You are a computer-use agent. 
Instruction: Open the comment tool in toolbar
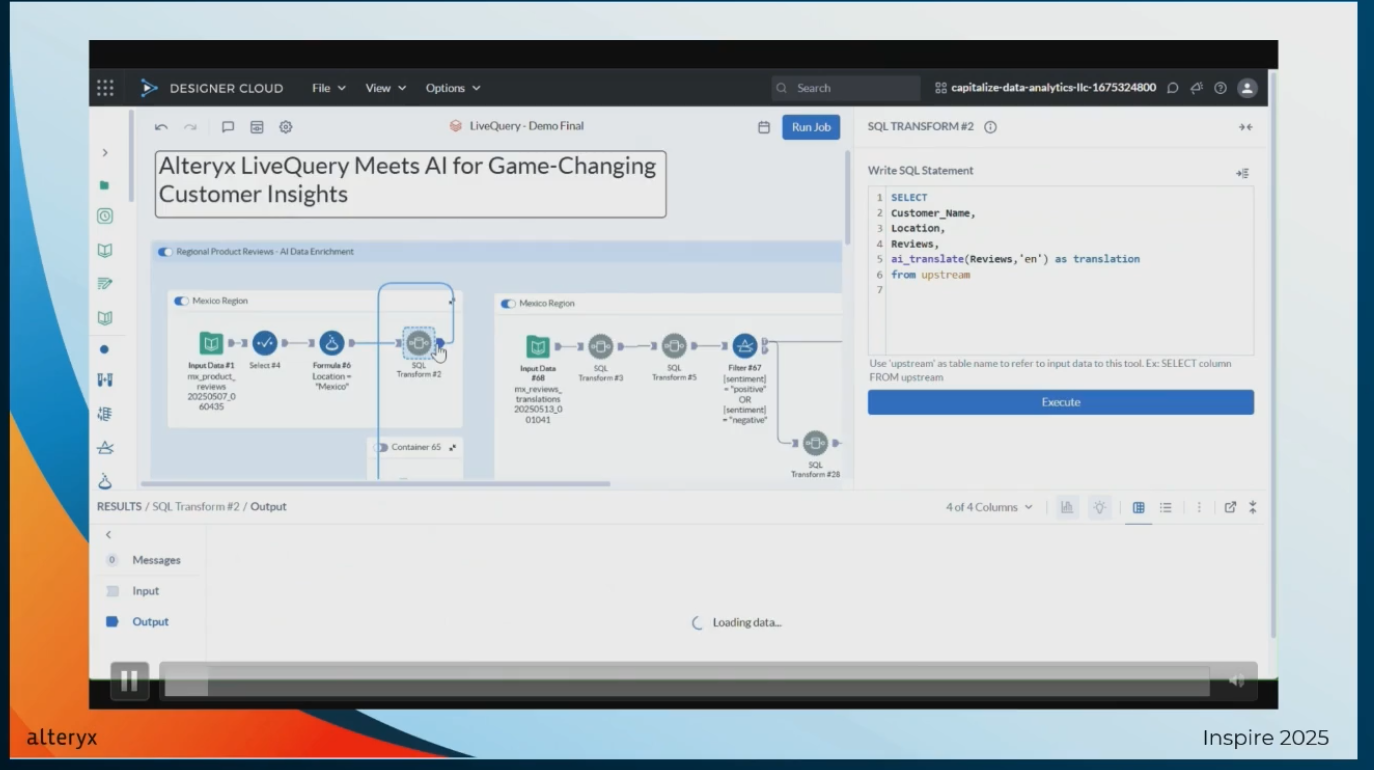click(x=228, y=127)
